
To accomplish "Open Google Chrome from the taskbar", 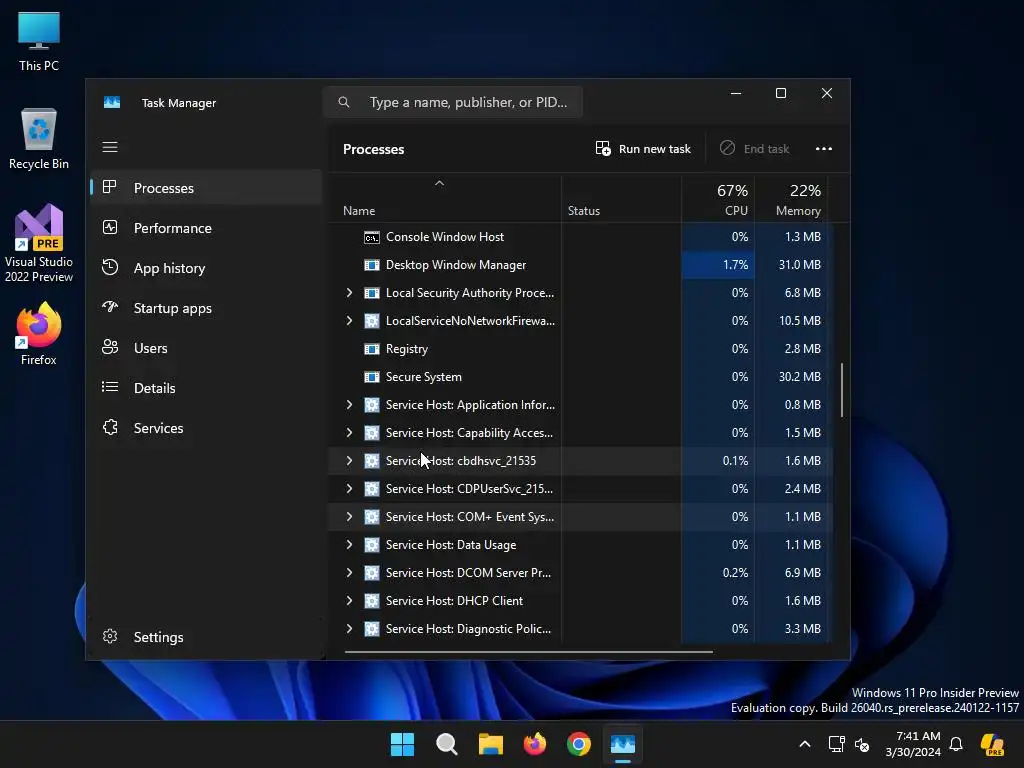I will coord(579,744).
